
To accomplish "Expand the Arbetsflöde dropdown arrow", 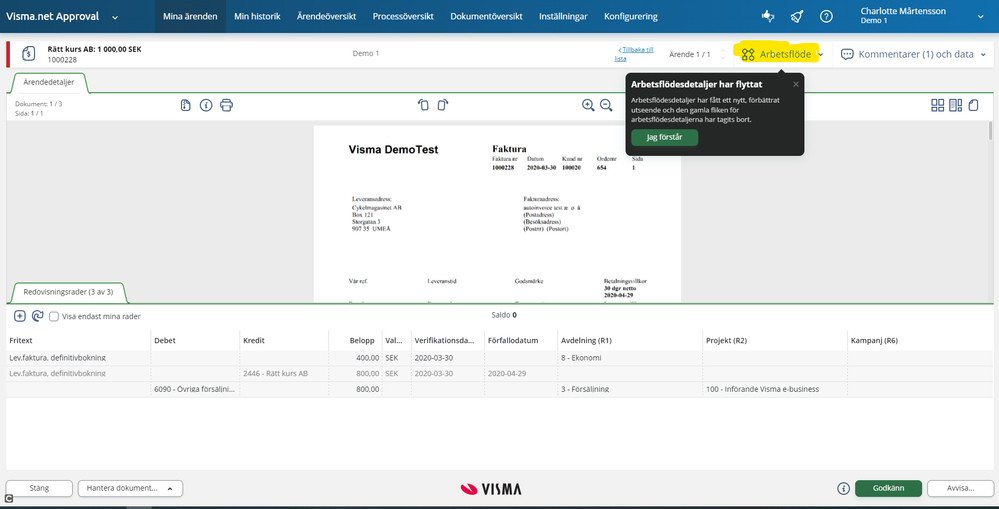I will point(821,55).
